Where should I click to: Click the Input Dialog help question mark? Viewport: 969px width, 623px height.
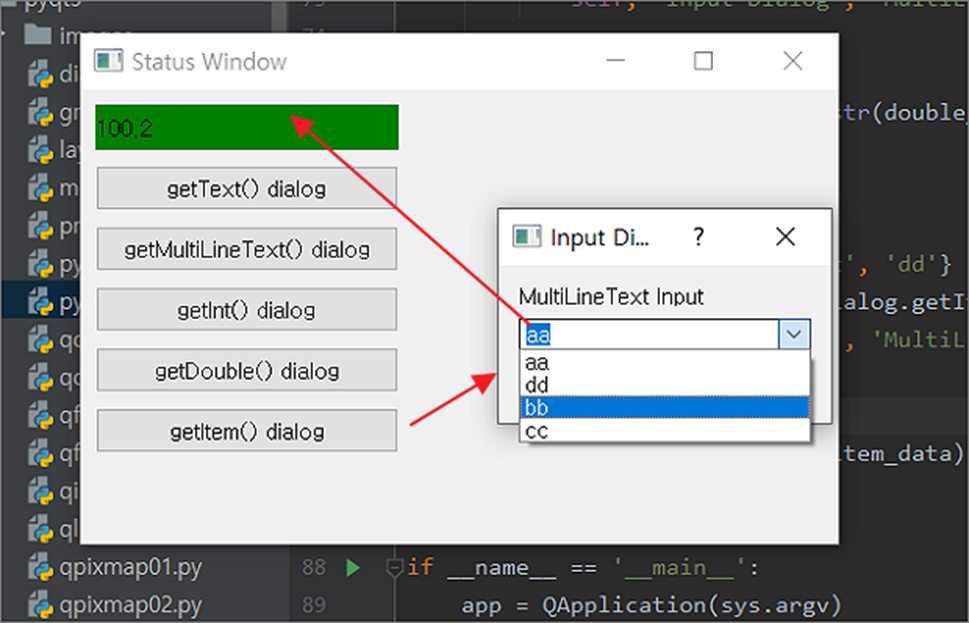(698, 237)
